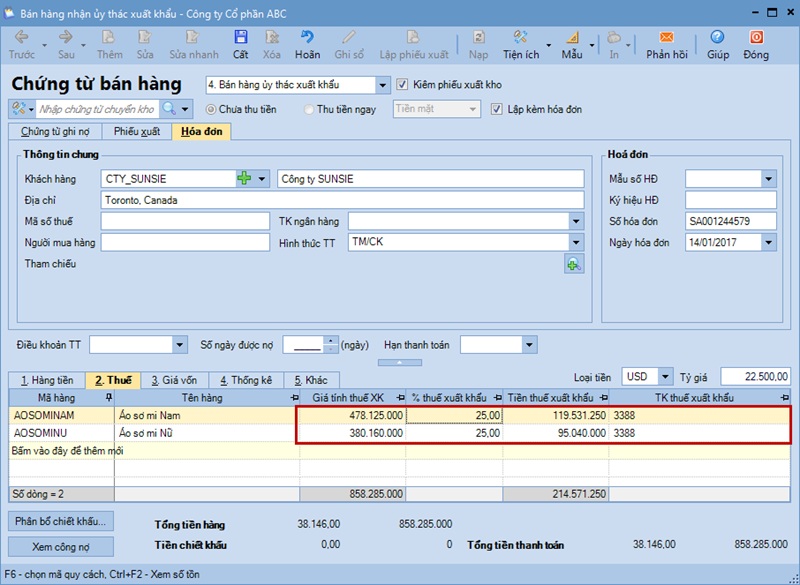This screenshot has height=585, width=800.
Task: Switch to the Phiếu xuất tab
Action: pos(136,131)
